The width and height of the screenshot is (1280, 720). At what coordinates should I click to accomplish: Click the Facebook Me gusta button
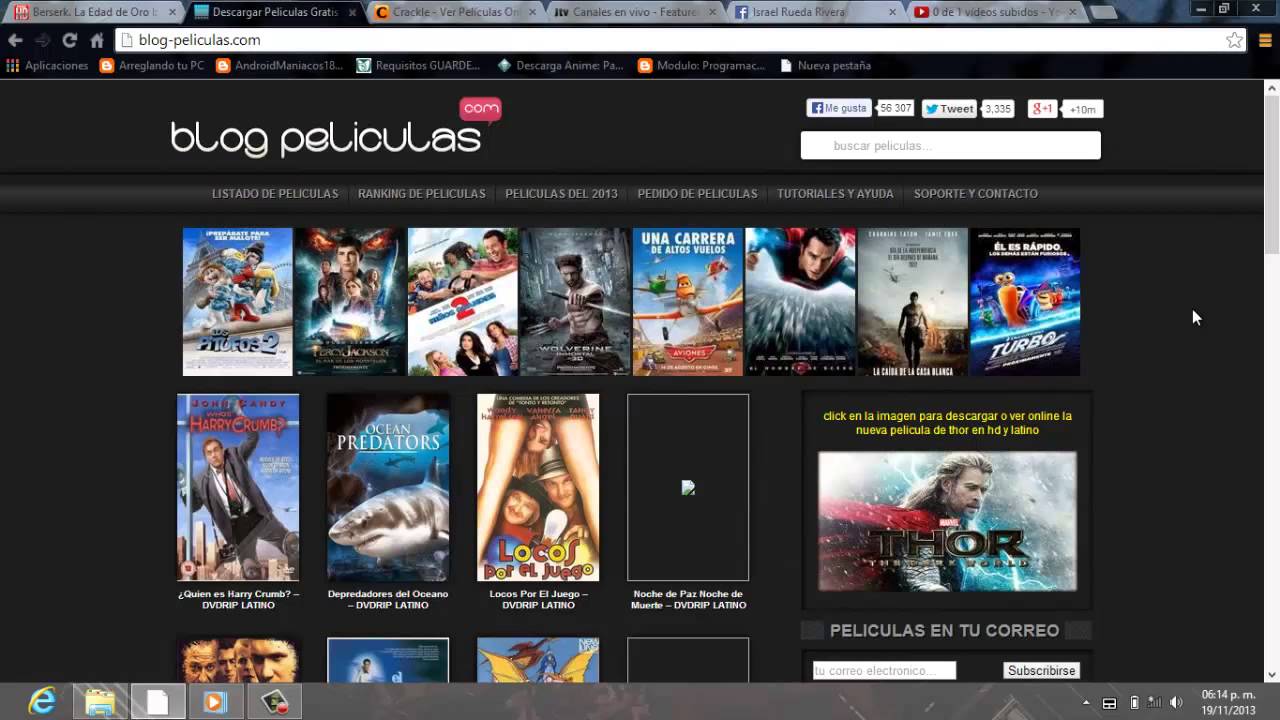(840, 108)
